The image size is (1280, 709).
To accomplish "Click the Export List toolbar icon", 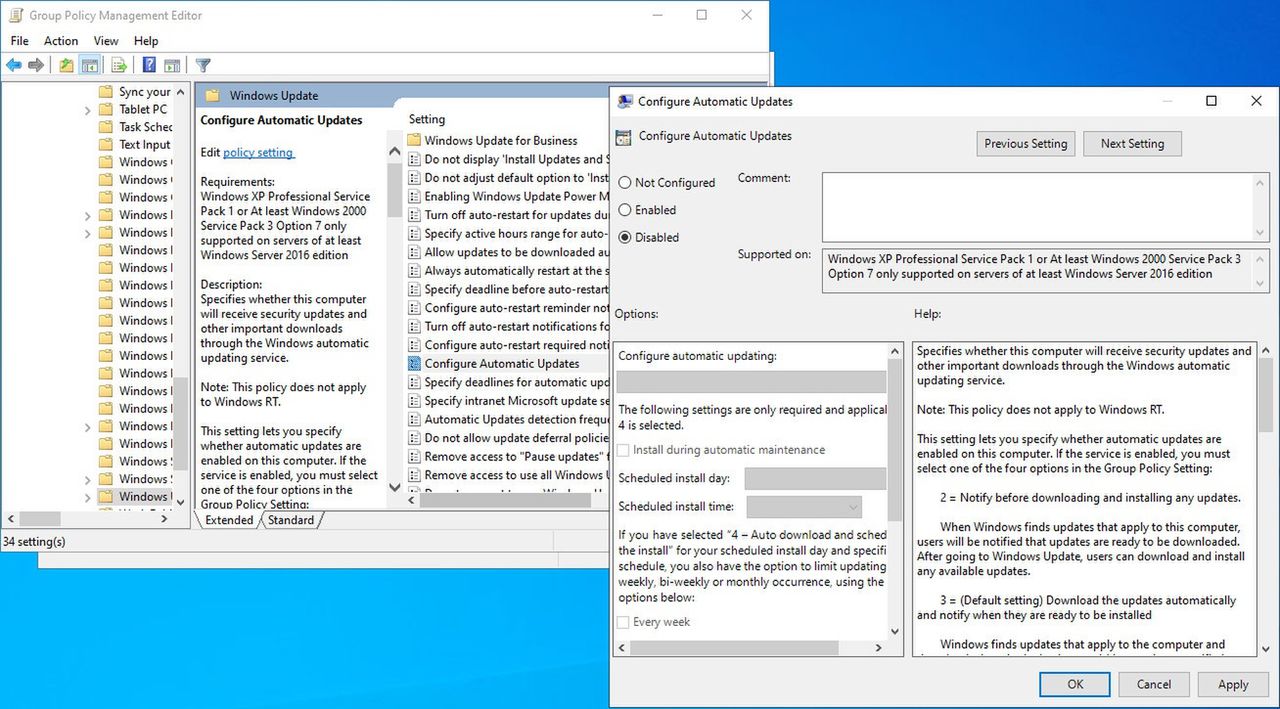I will coord(119,65).
